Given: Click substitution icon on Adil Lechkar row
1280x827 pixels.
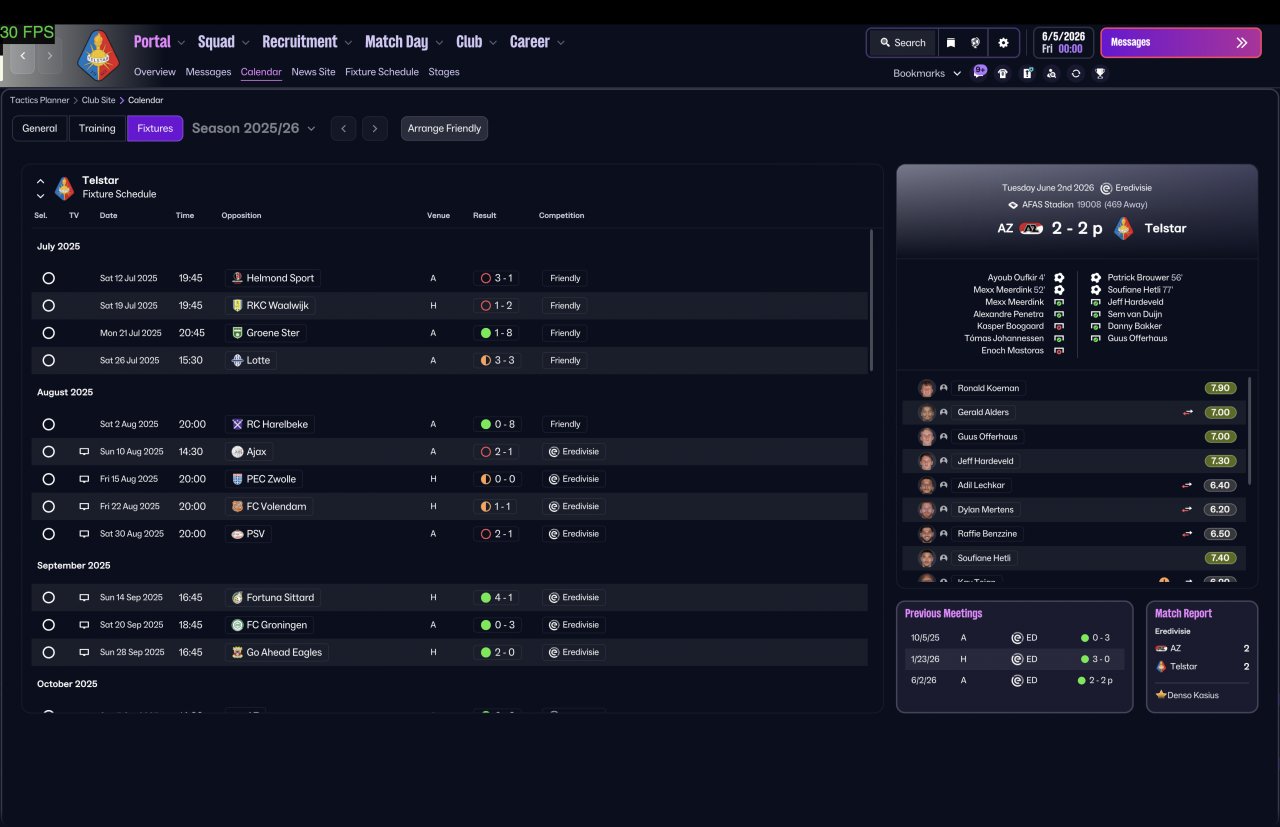Looking at the screenshot, I should coord(1187,485).
